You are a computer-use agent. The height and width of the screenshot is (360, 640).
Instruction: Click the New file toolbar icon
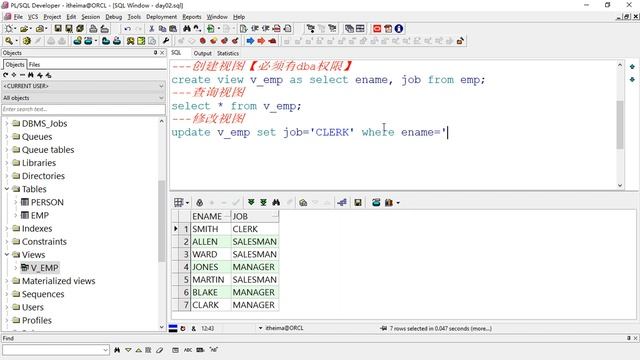pyautogui.click(x=9, y=29)
